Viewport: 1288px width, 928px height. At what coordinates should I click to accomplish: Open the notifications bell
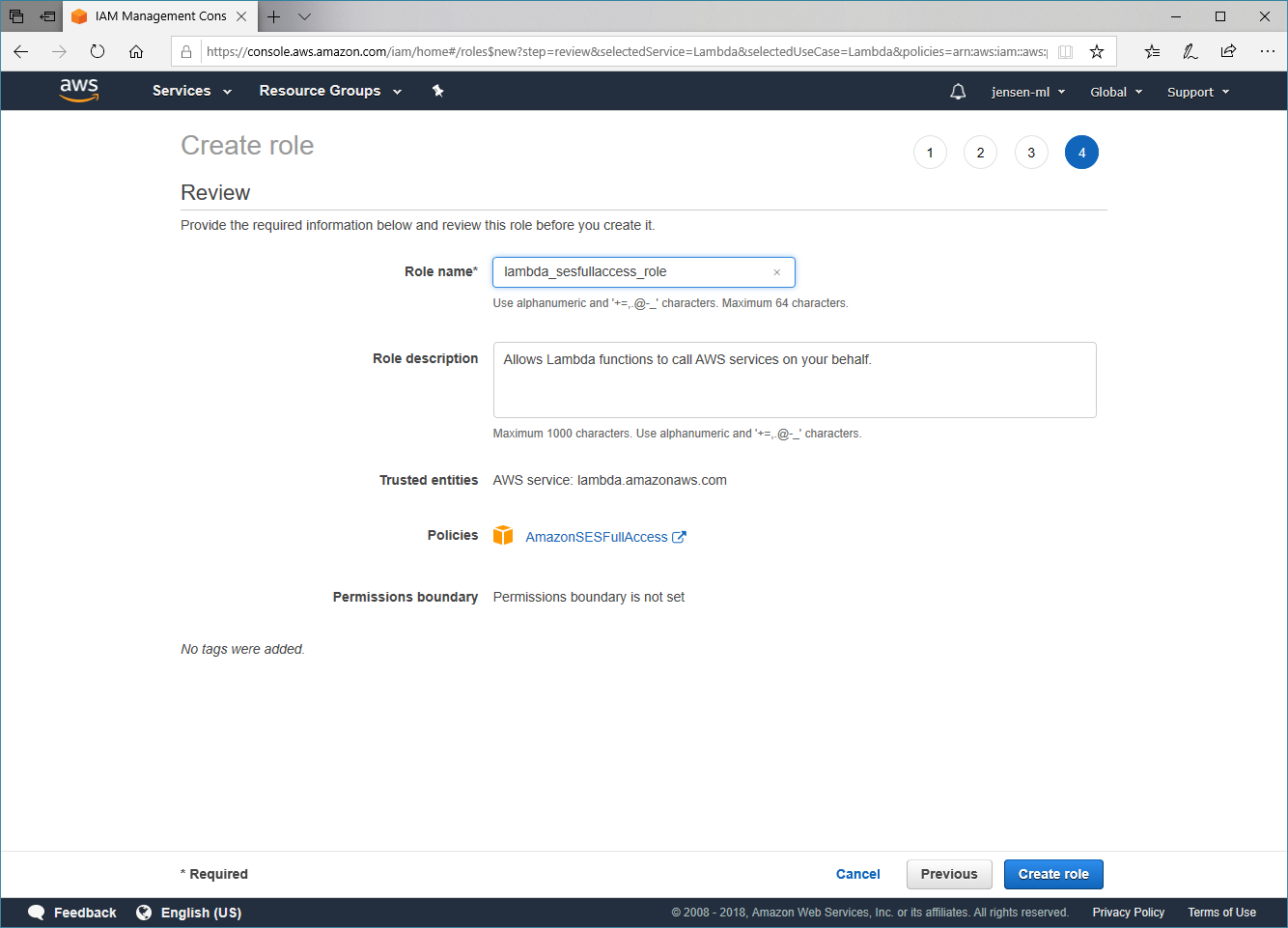pos(958,92)
